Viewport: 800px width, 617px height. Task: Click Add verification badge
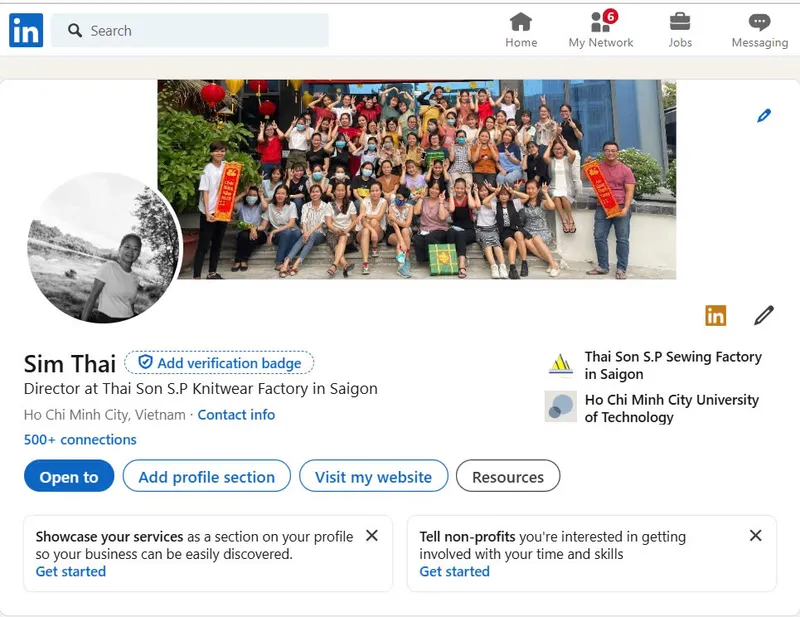[x=219, y=363]
